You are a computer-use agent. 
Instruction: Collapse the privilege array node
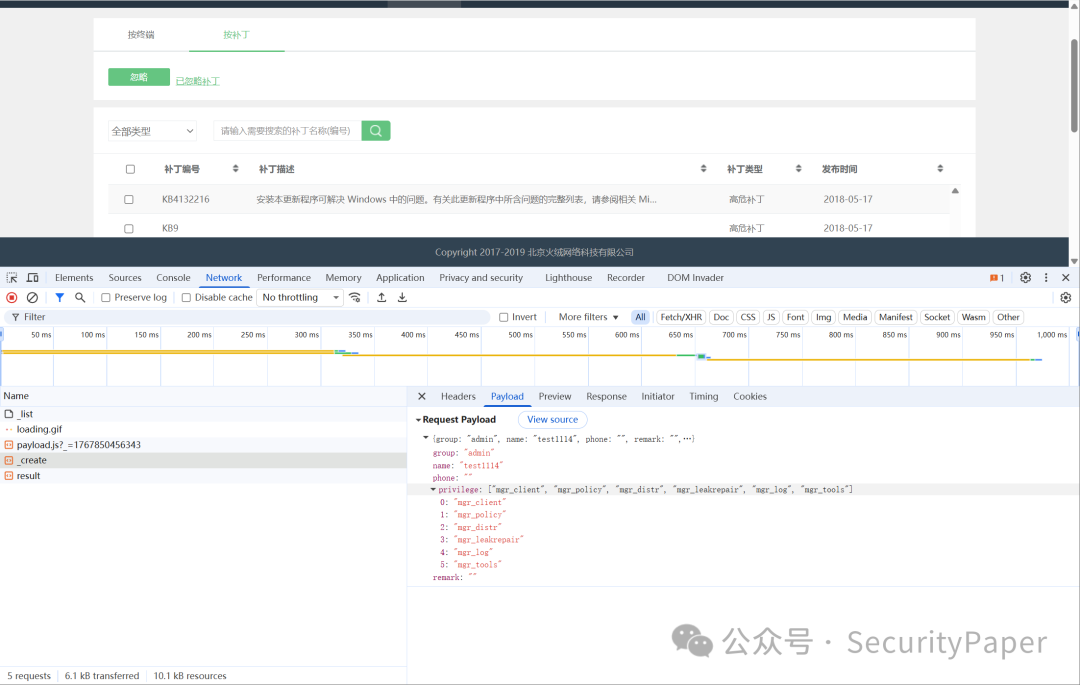point(433,489)
